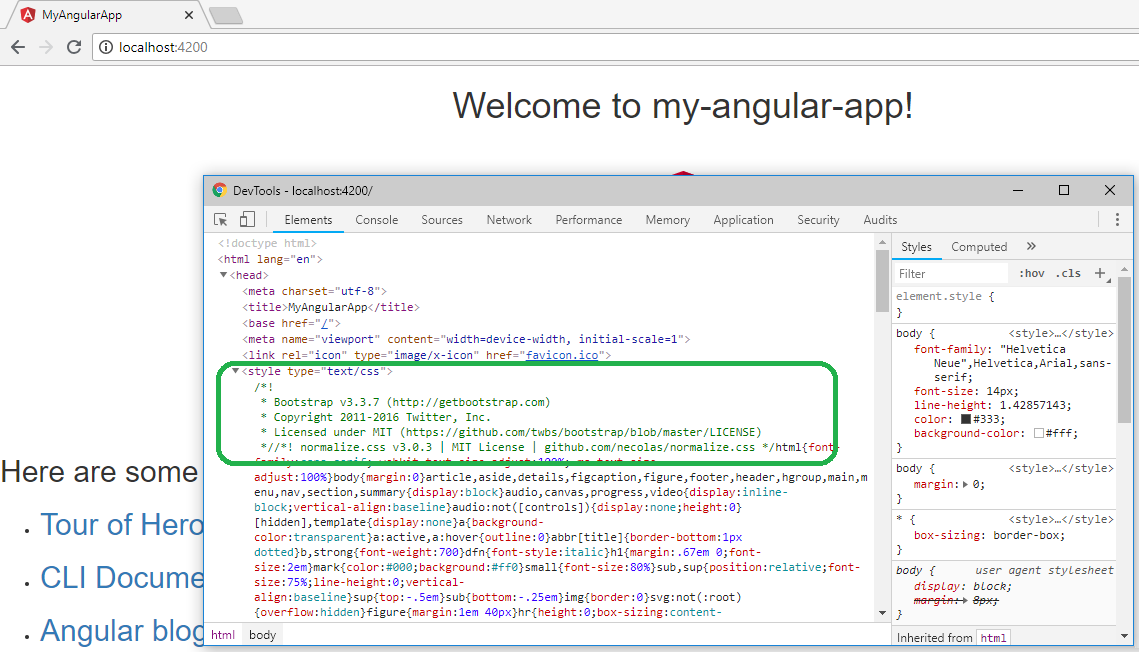
Task: Click the Elements panel scrollbar up arrow
Action: click(x=883, y=243)
